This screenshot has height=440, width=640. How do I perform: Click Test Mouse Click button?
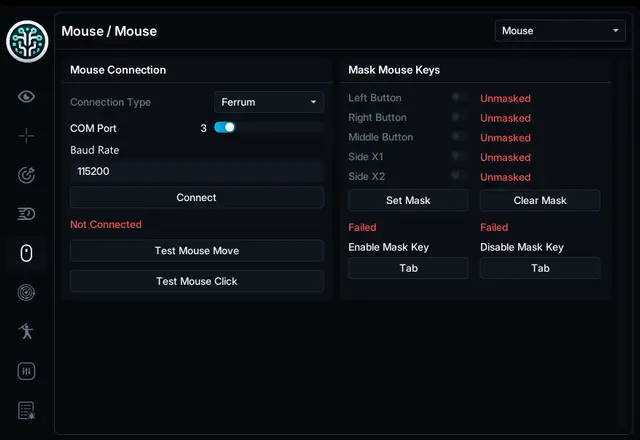[197, 281]
